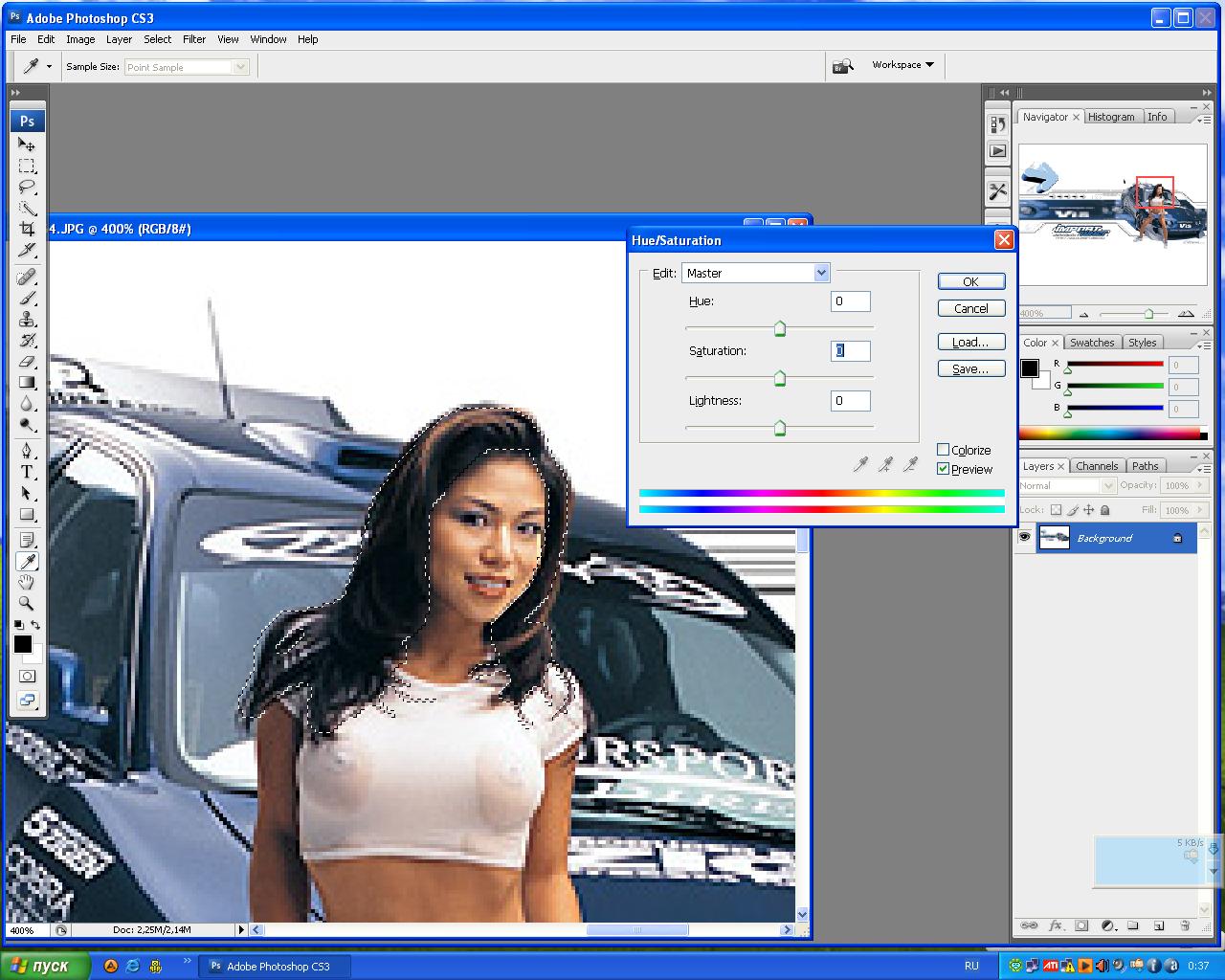Click the Load... button
Screen dimensions: 1225x980
pyautogui.click(x=971, y=342)
